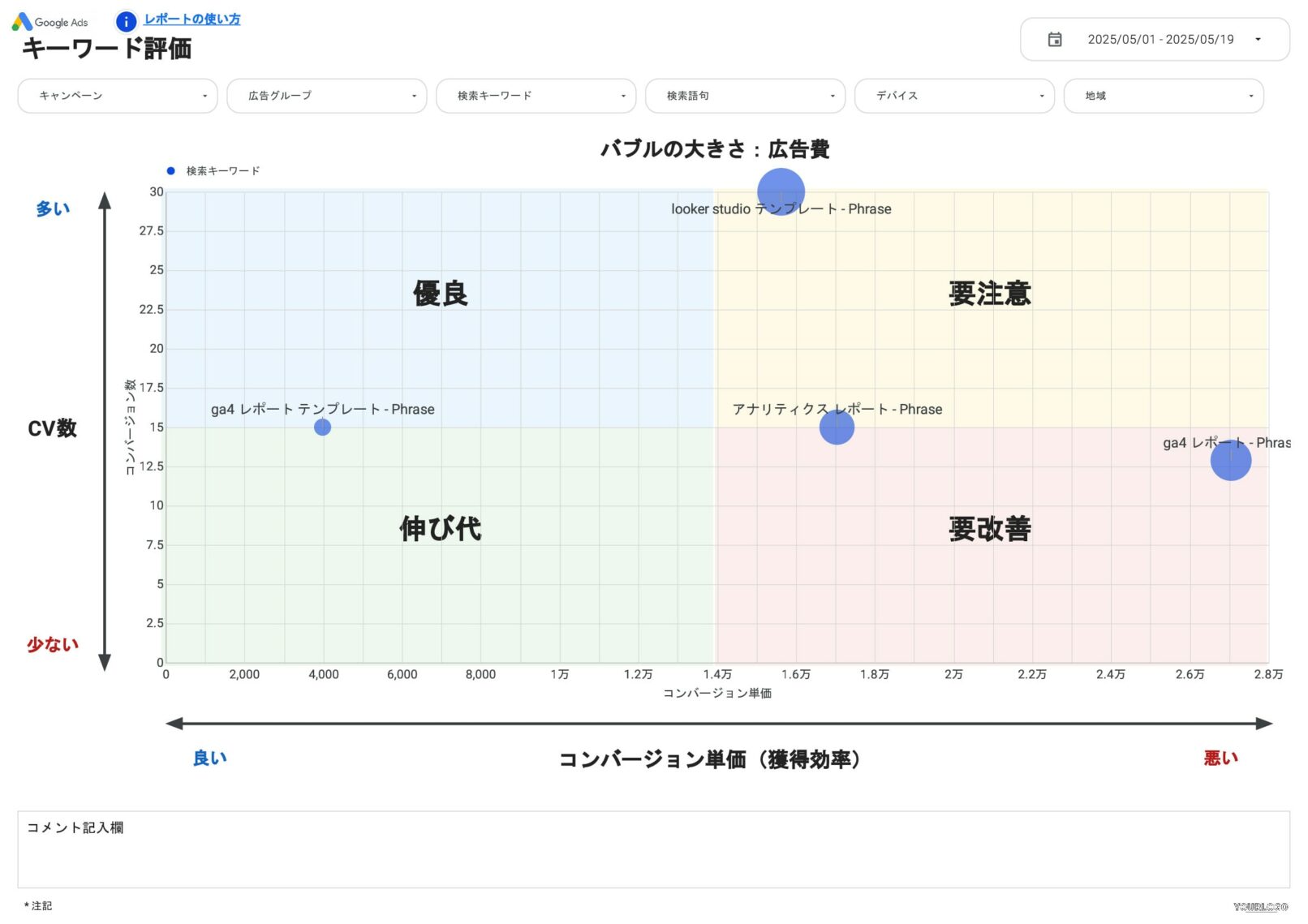Open the date range 2025/05/01 - 2025/05/19 selector
1308x924 pixels.
pyautogui.click(x=1160, y=39)
